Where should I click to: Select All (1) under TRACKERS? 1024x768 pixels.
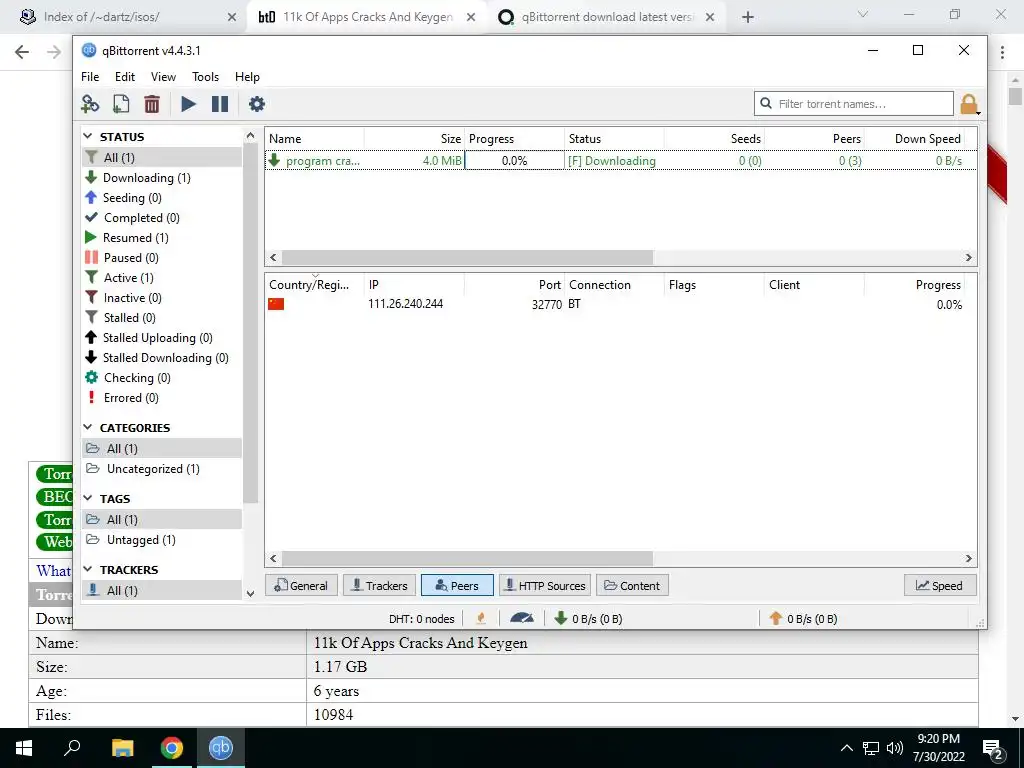162,590
